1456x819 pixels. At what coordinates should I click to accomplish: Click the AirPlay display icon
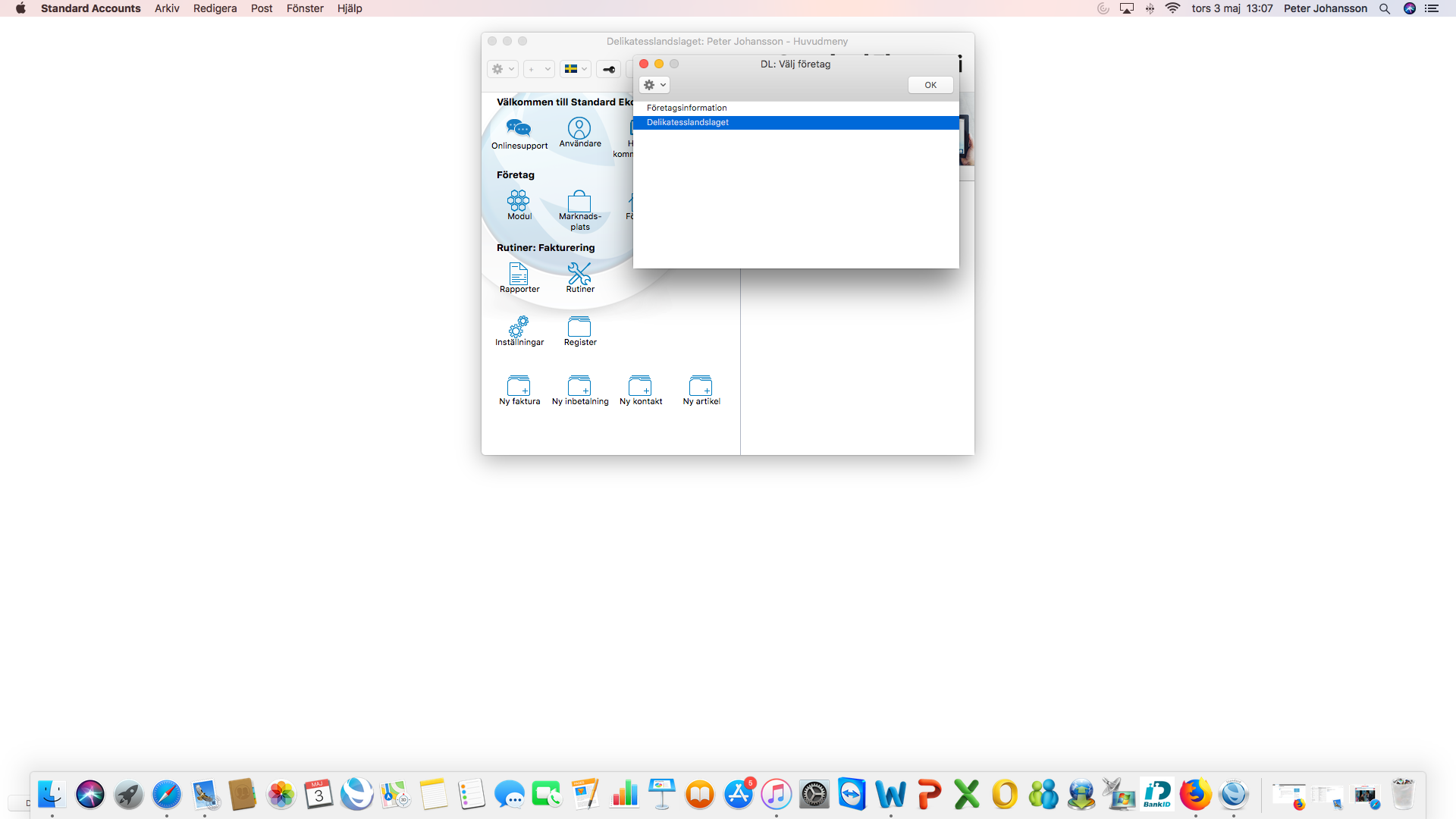point(1127,8)
